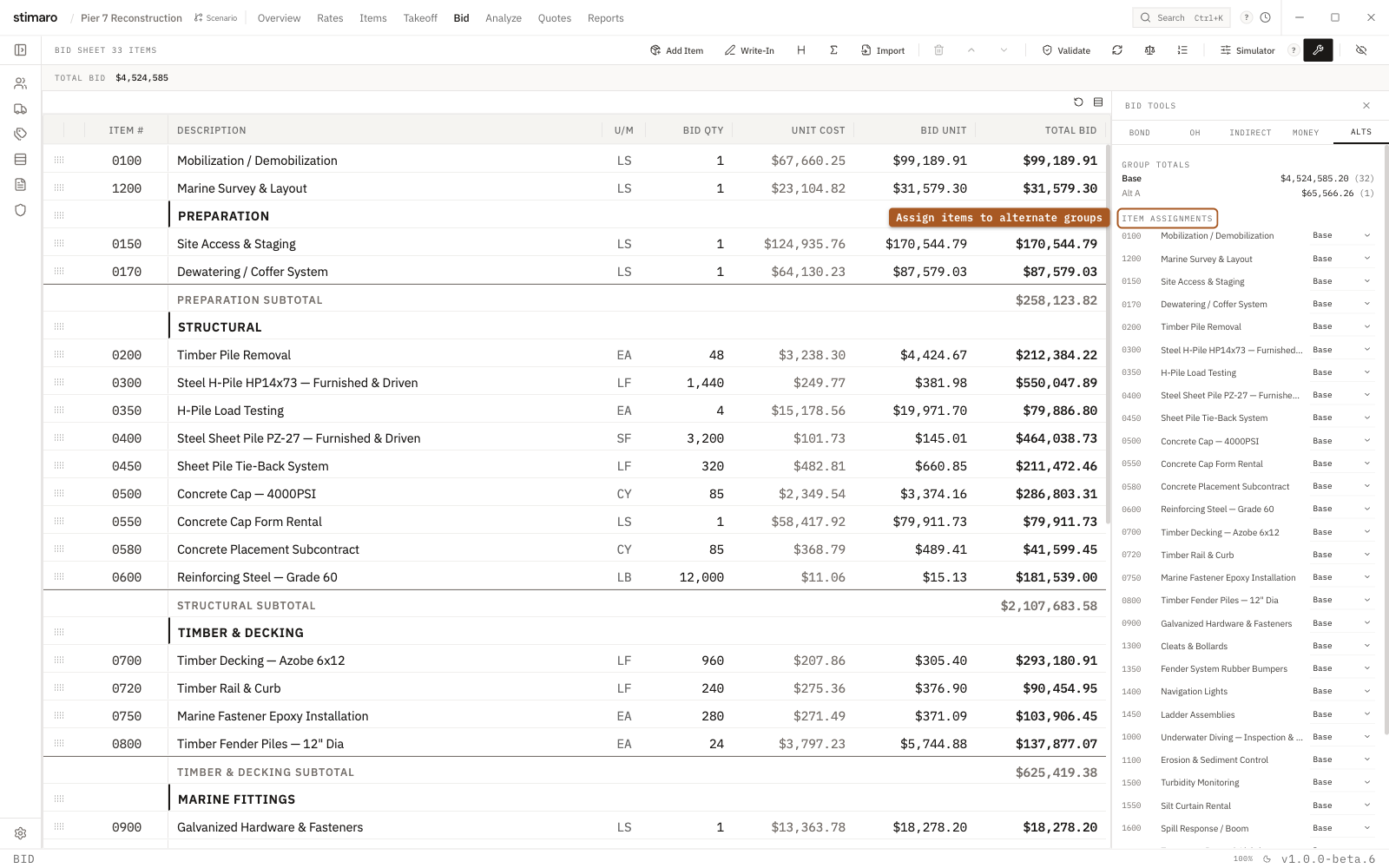Click the refresh sync icon in toolbar

[1117, 50]
